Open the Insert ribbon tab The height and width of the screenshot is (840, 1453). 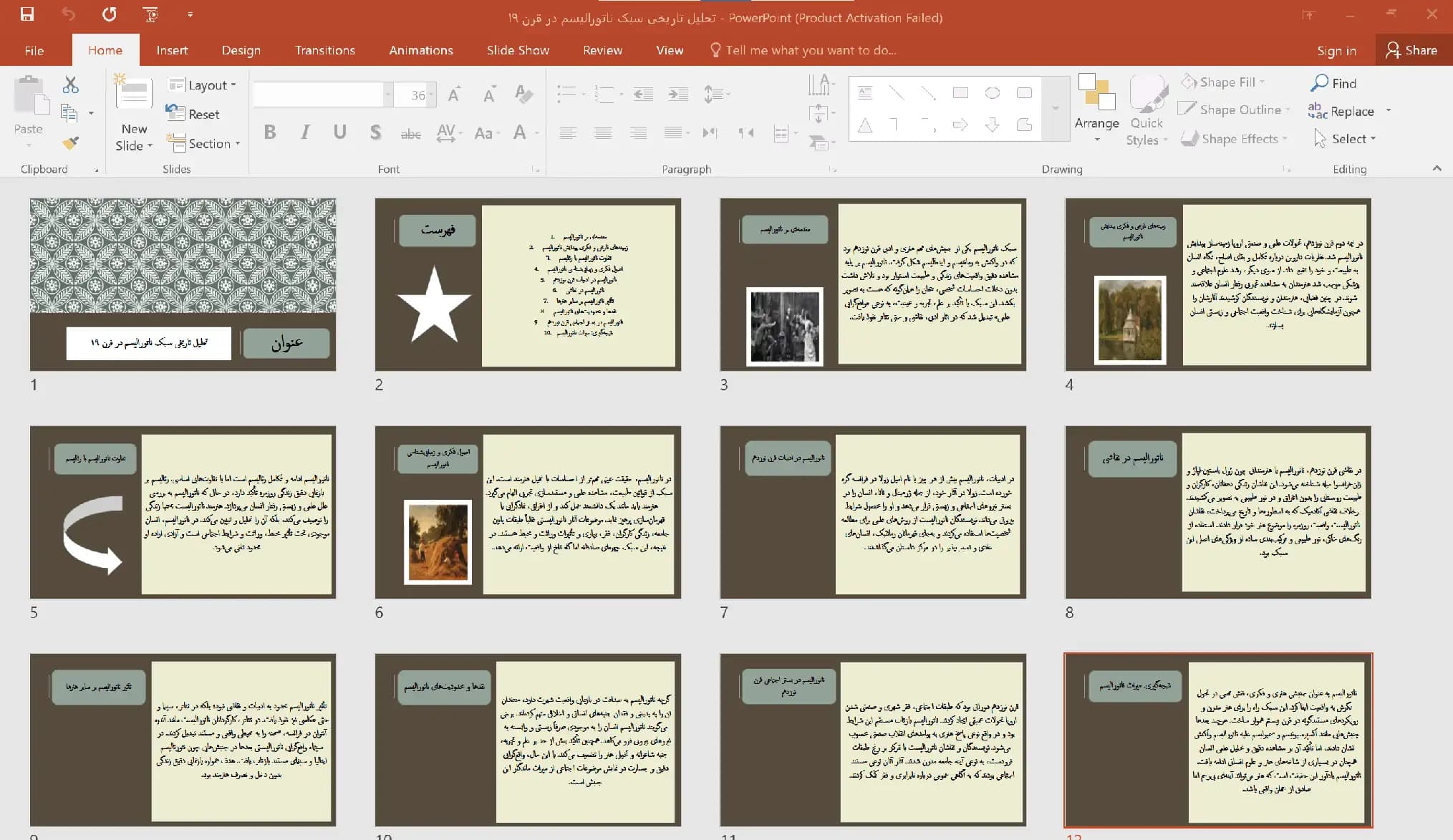(172, 50)
